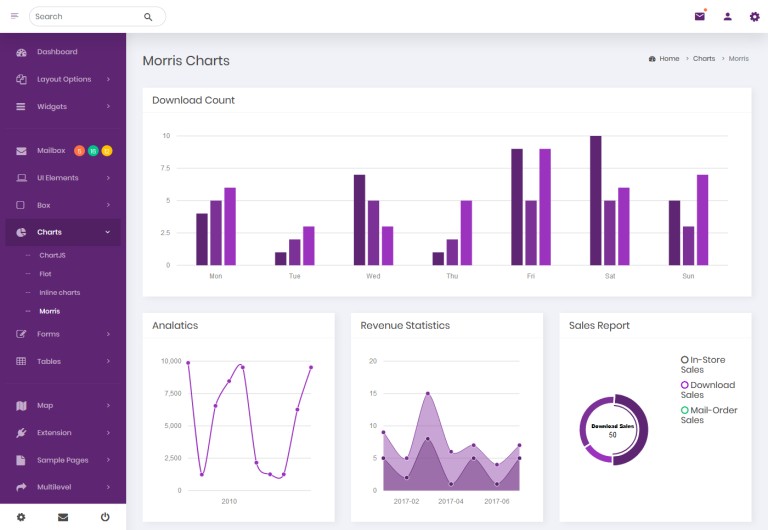Click the Multilevel share arrow icon
This screenshot has height=530, width=768.
(21, 487)
